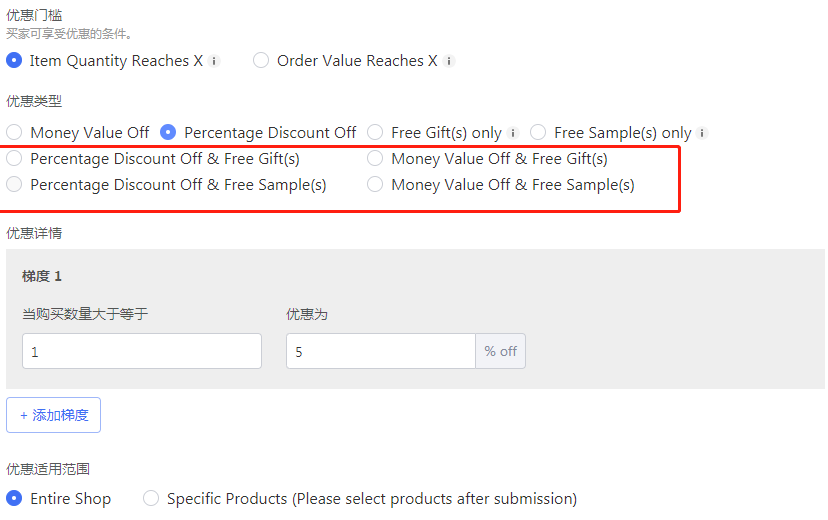Viewport: 828px width, 520px height.
Task: Select Specific Products scope option
Action: point(151,498)
